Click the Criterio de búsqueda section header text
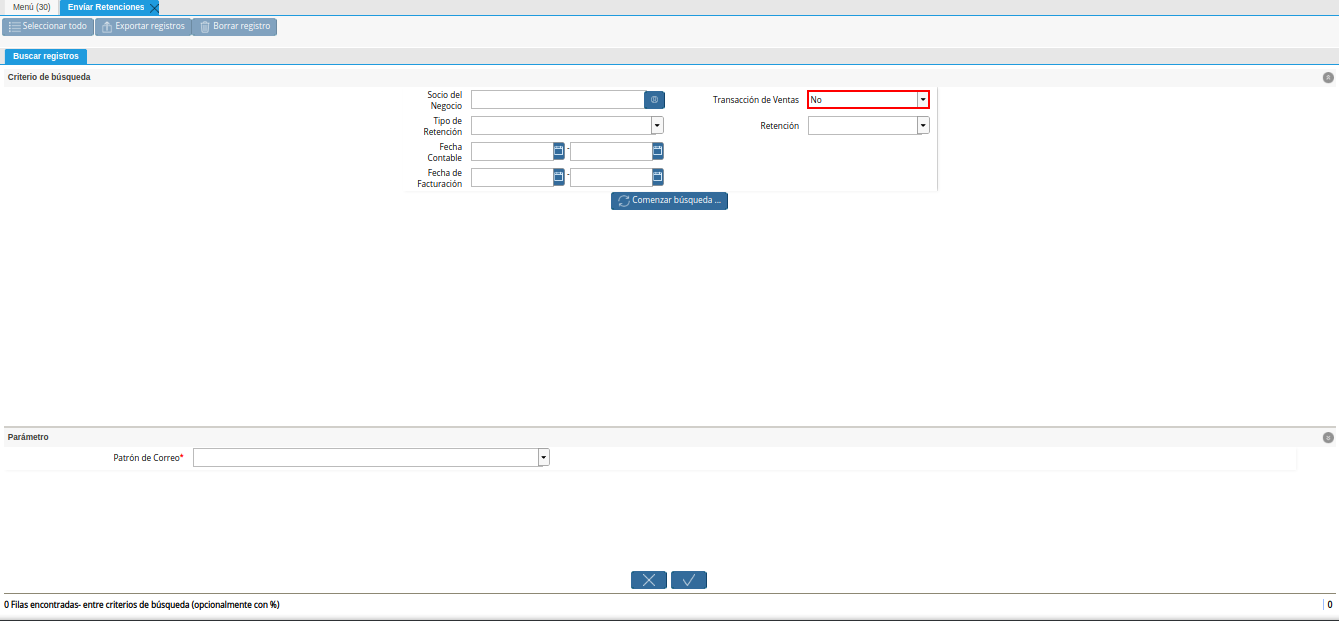Viewport: 1339px width, 621px height. pos(50,77)
